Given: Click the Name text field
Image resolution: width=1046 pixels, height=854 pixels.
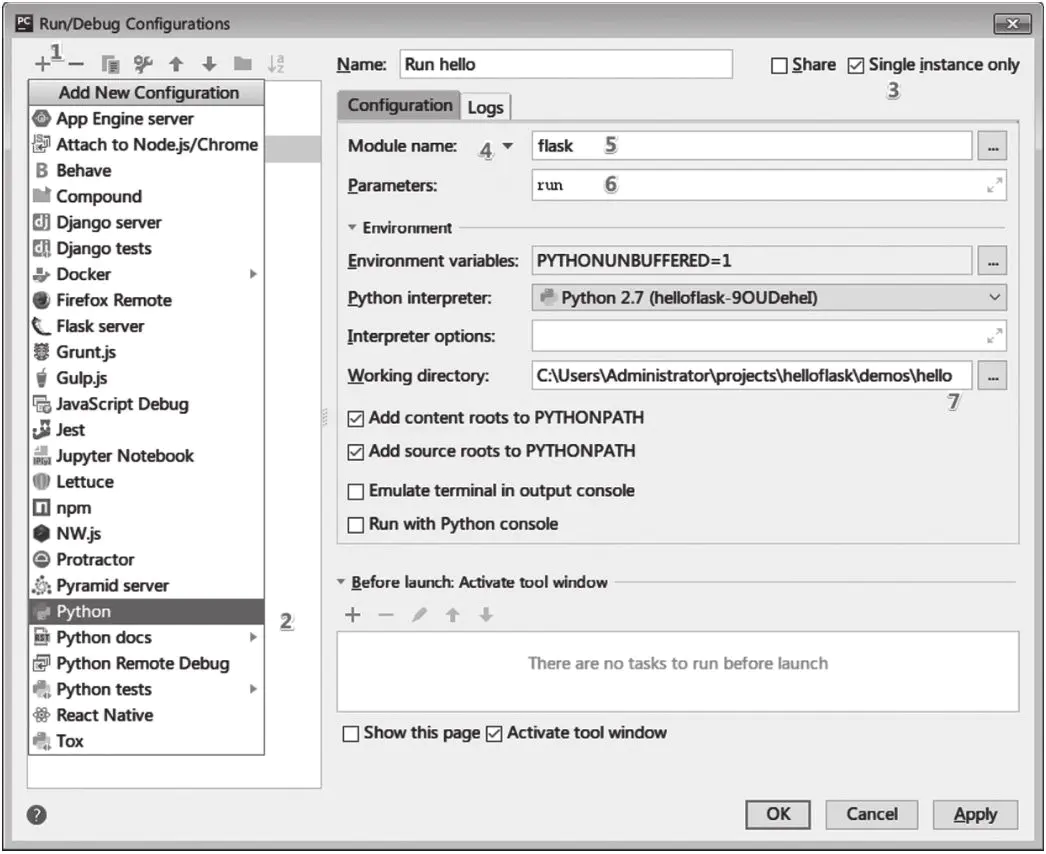Looking at the screenshot, I should 565,64.
